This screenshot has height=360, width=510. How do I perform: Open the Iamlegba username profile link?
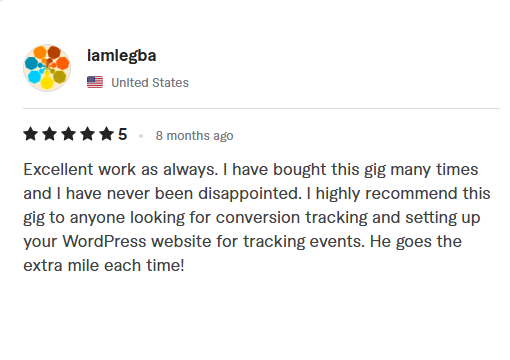(121, 56)
